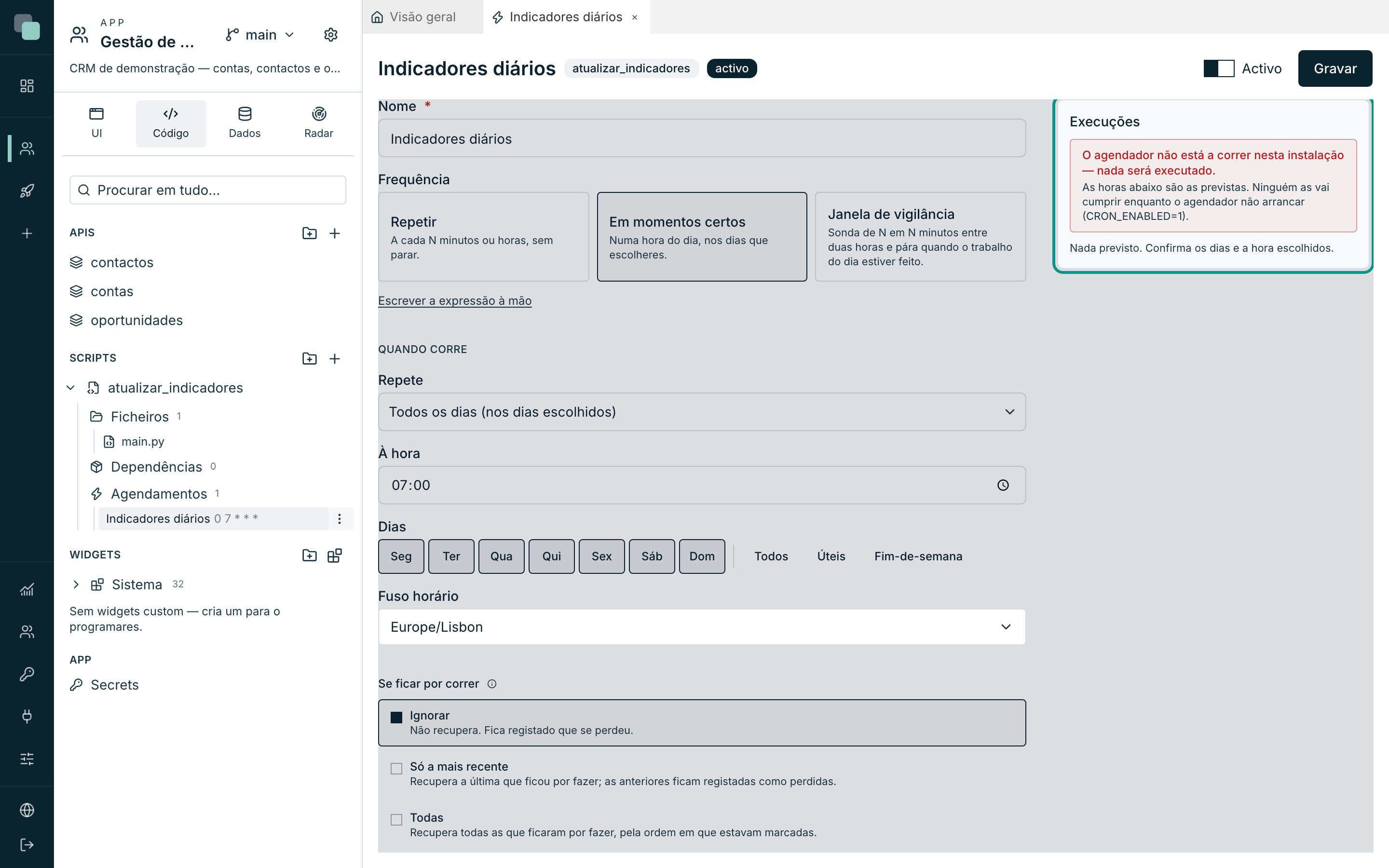This screenshot has height=868, width=1389.
Task: Click the Procurar em tudo search field
Action: tap(208, 190)
